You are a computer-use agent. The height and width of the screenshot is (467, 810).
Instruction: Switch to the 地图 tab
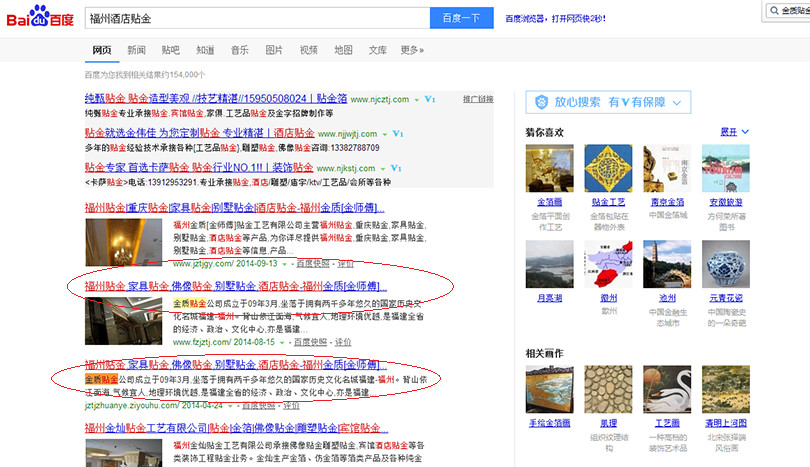[x=343, y=50]
